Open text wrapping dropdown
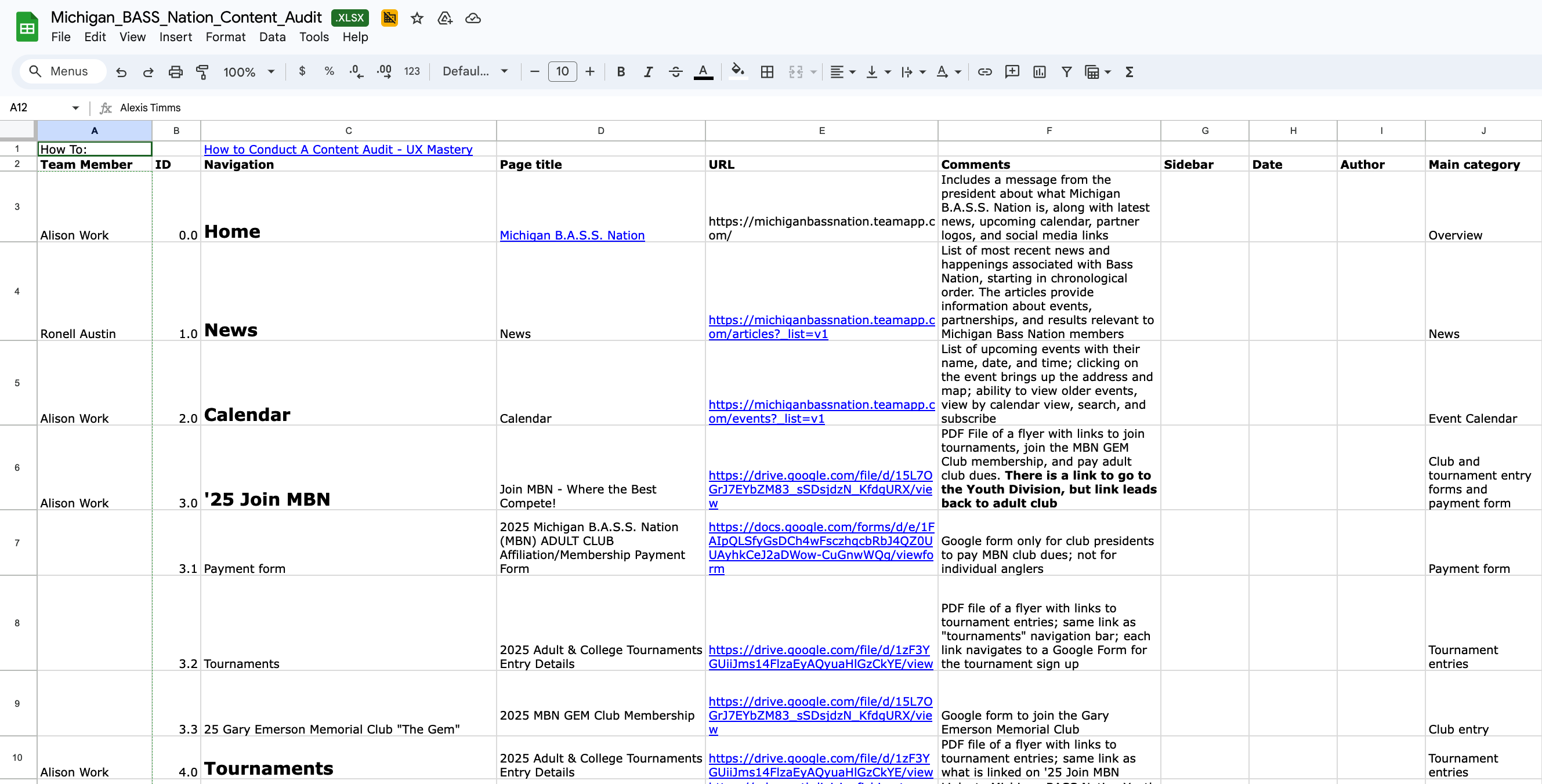The height and width of the screenshot is (784, 1542). point(914,72)
